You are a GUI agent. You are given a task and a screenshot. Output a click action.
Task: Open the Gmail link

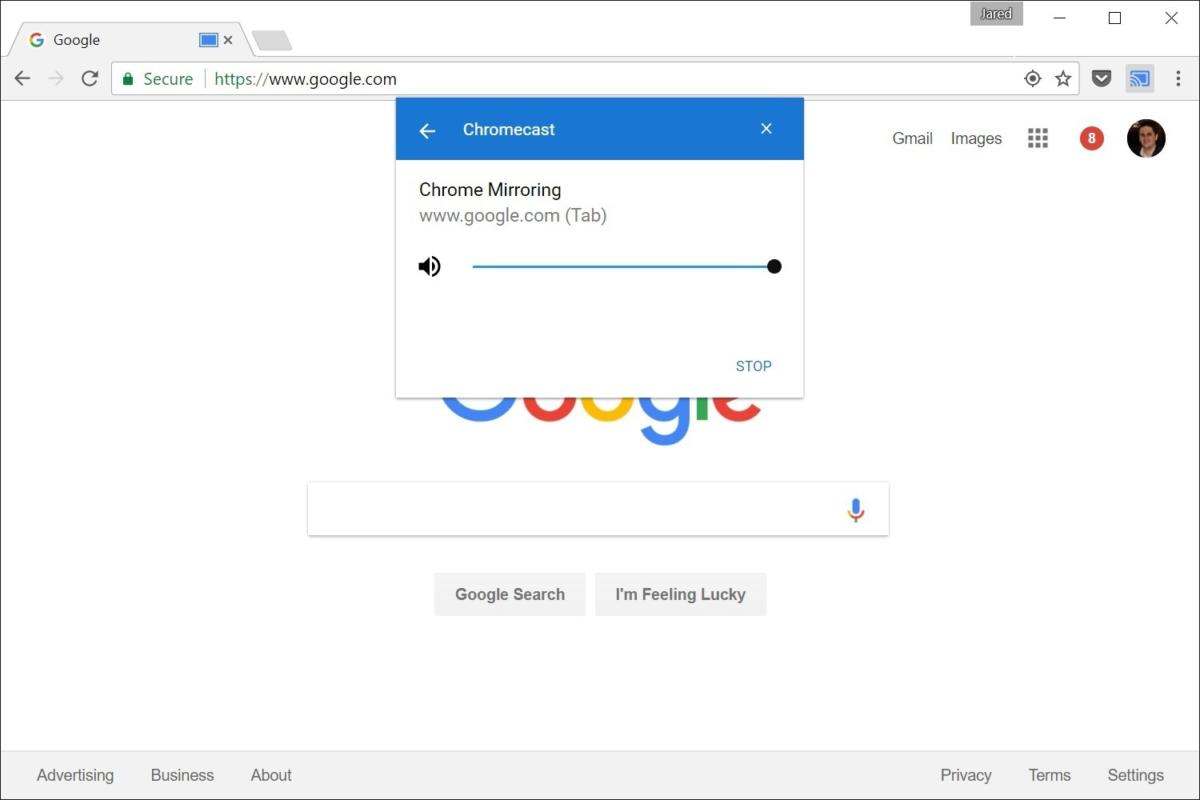pyautogui.click(x=912, y=138)
